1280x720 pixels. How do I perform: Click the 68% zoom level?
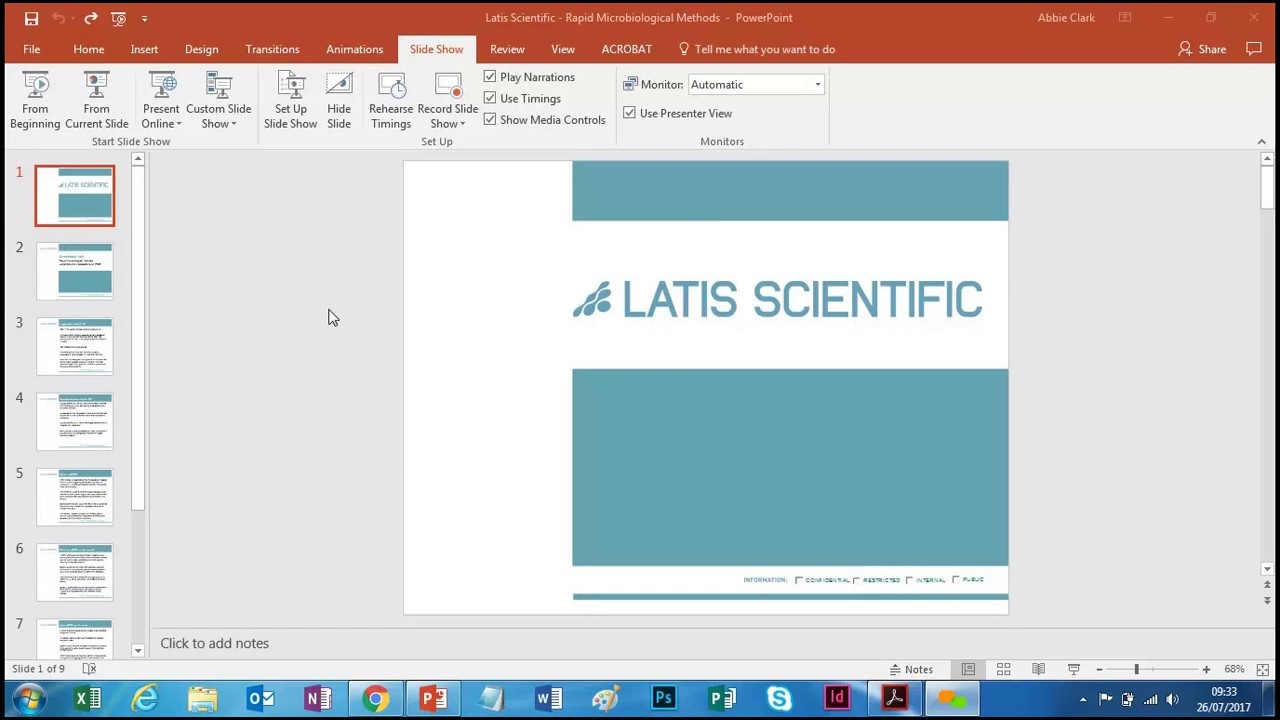point(1234,669)
